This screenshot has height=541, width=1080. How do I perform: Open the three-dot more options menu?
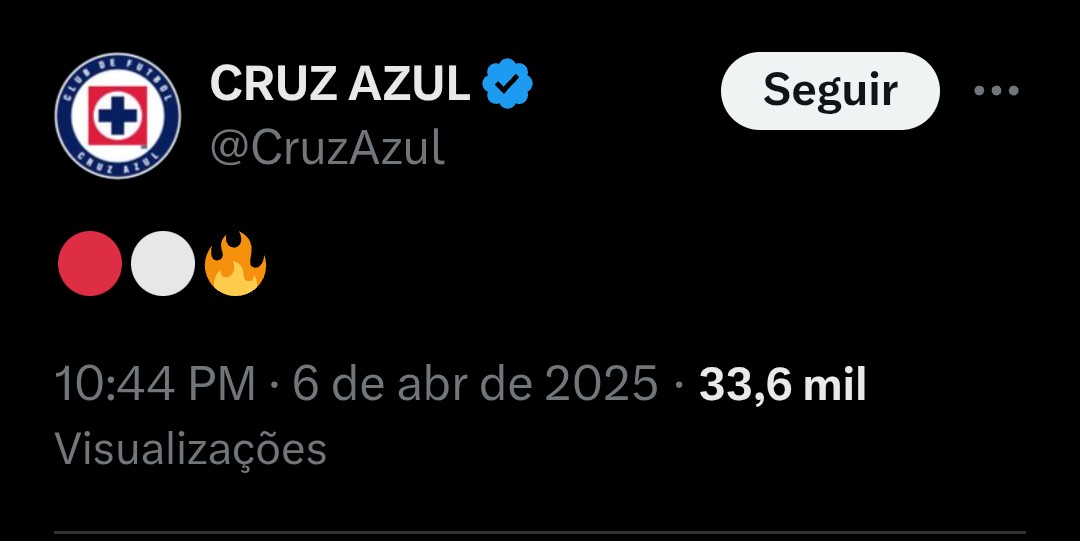[996, 90]
